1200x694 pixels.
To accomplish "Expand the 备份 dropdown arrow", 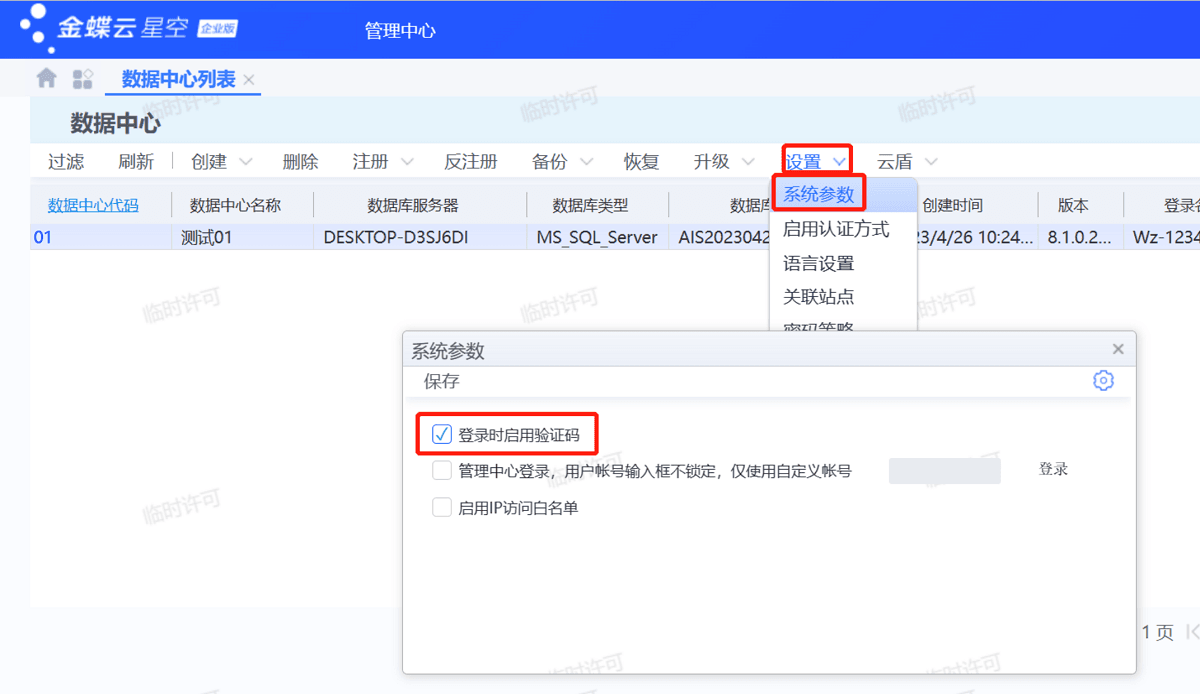I will (x=586, y=162).
